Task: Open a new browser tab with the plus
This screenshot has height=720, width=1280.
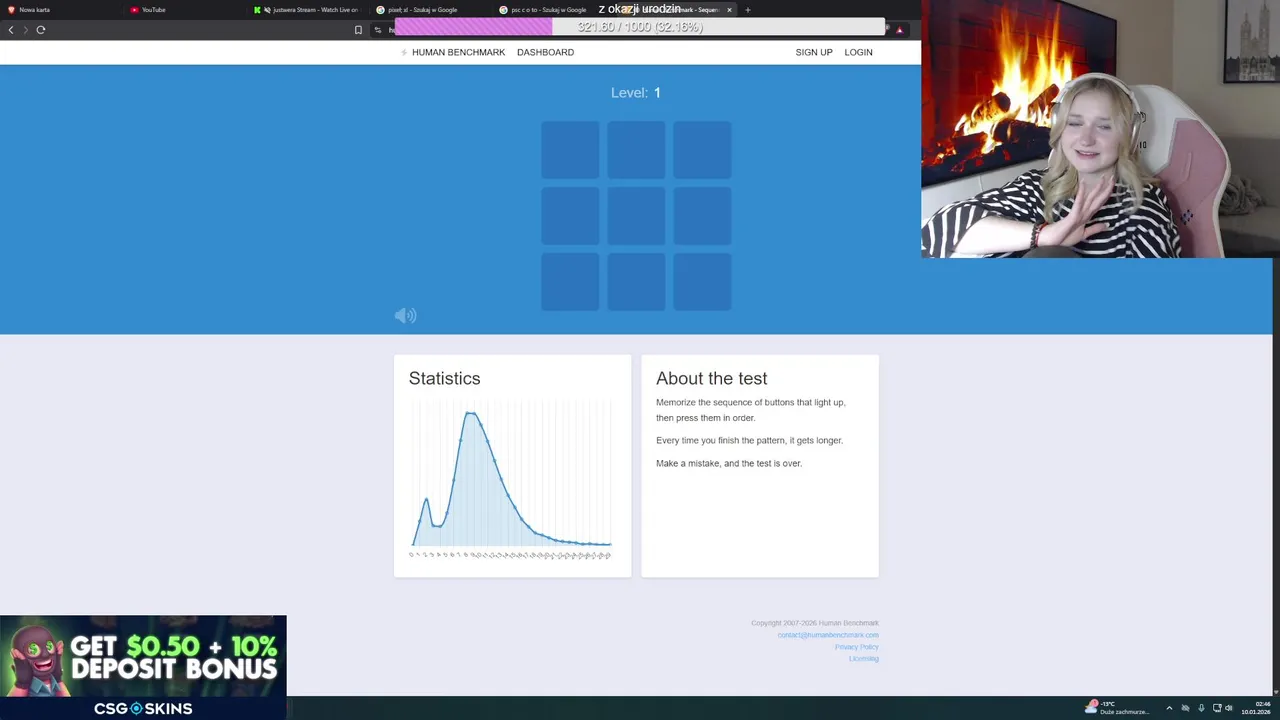Action: click(747, 10)
